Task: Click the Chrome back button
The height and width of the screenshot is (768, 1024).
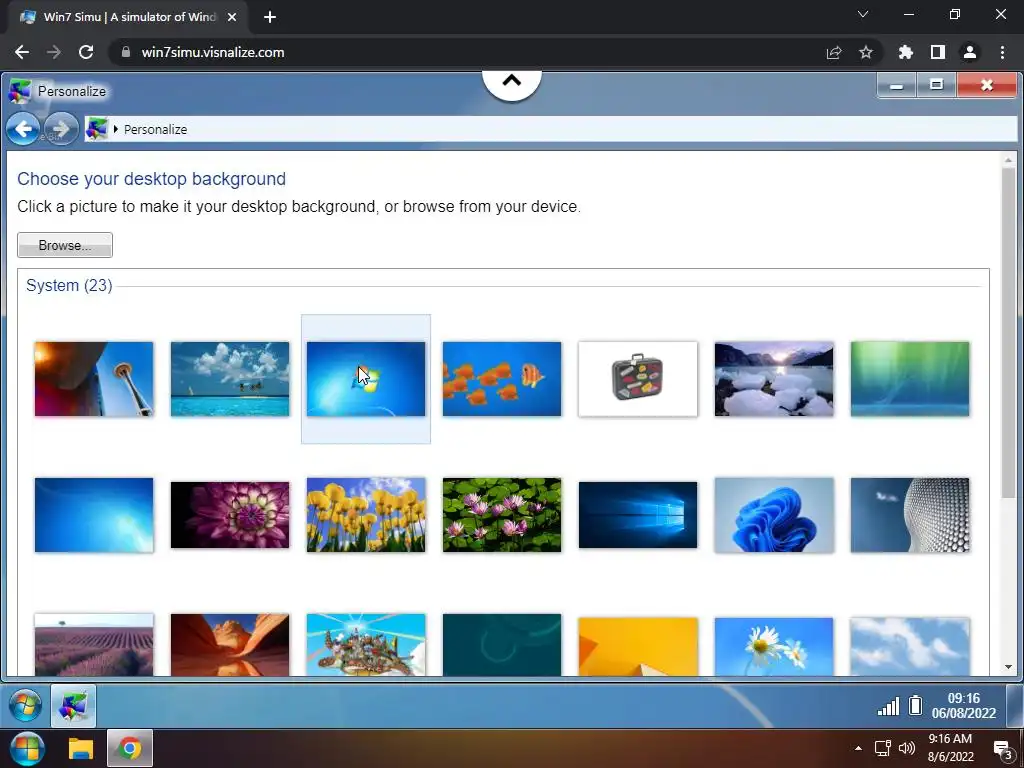Action: [x=22, y=52]
